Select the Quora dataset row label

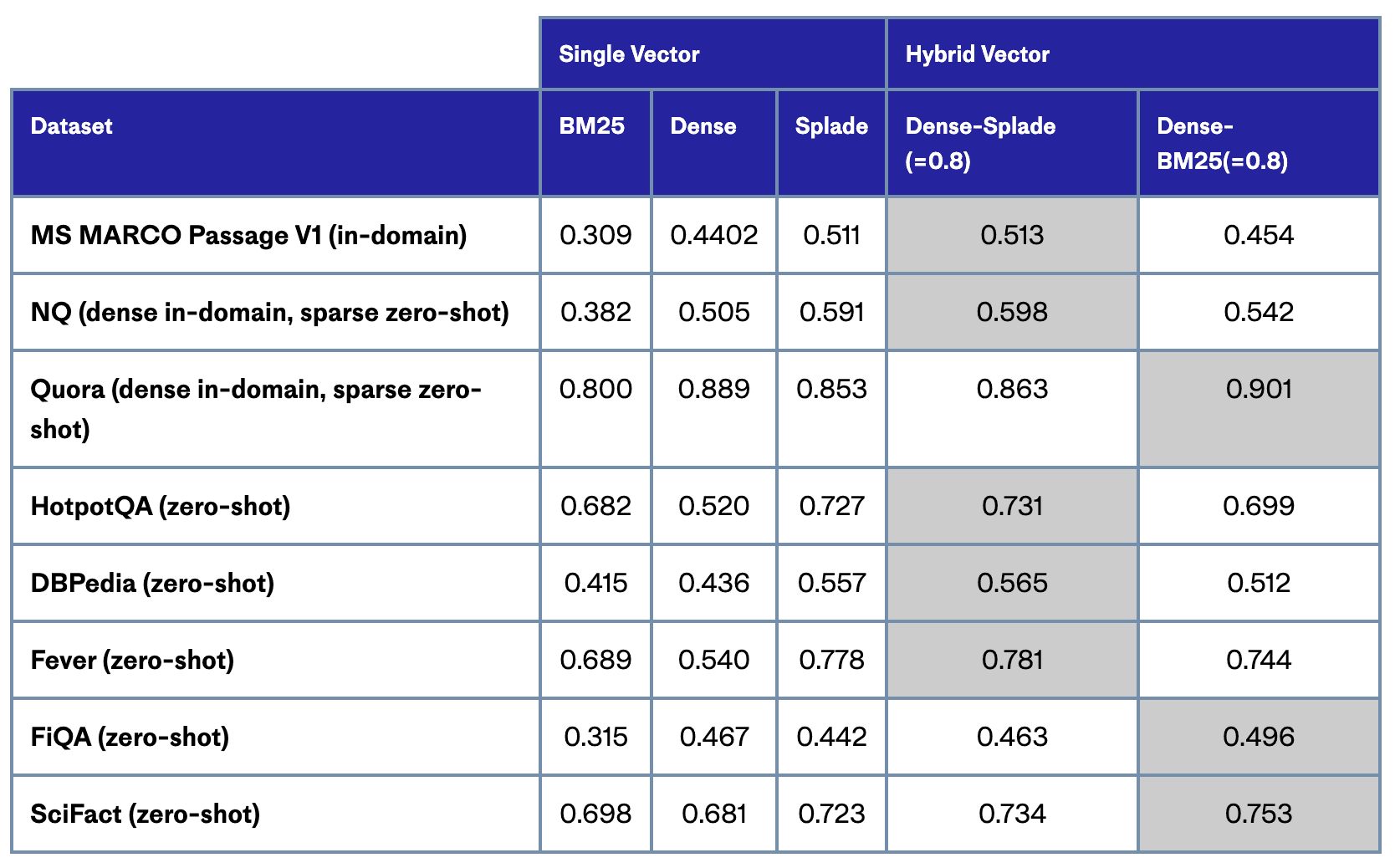pyautogui.click(x=255, y=409)
